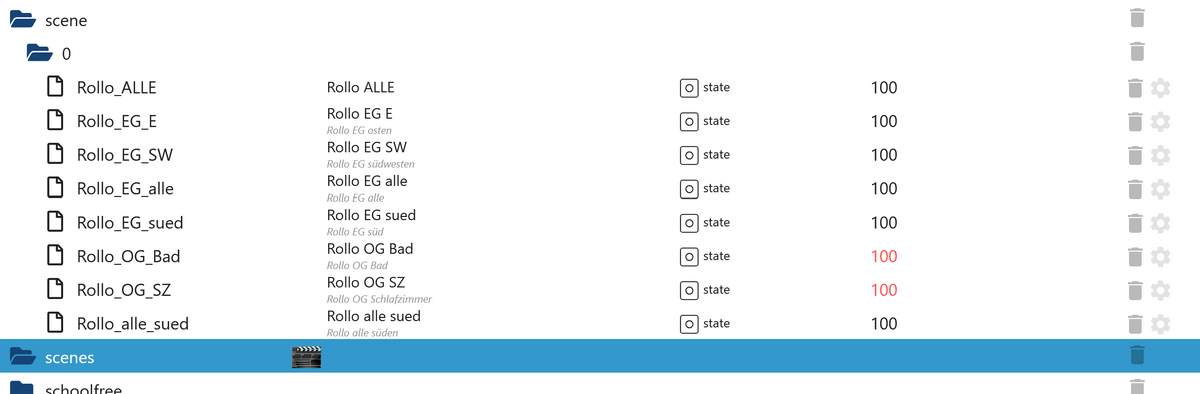Screen dimensions: 1200x394
Task: Delete the scene folder using its trash icon
Action: 1137,18
